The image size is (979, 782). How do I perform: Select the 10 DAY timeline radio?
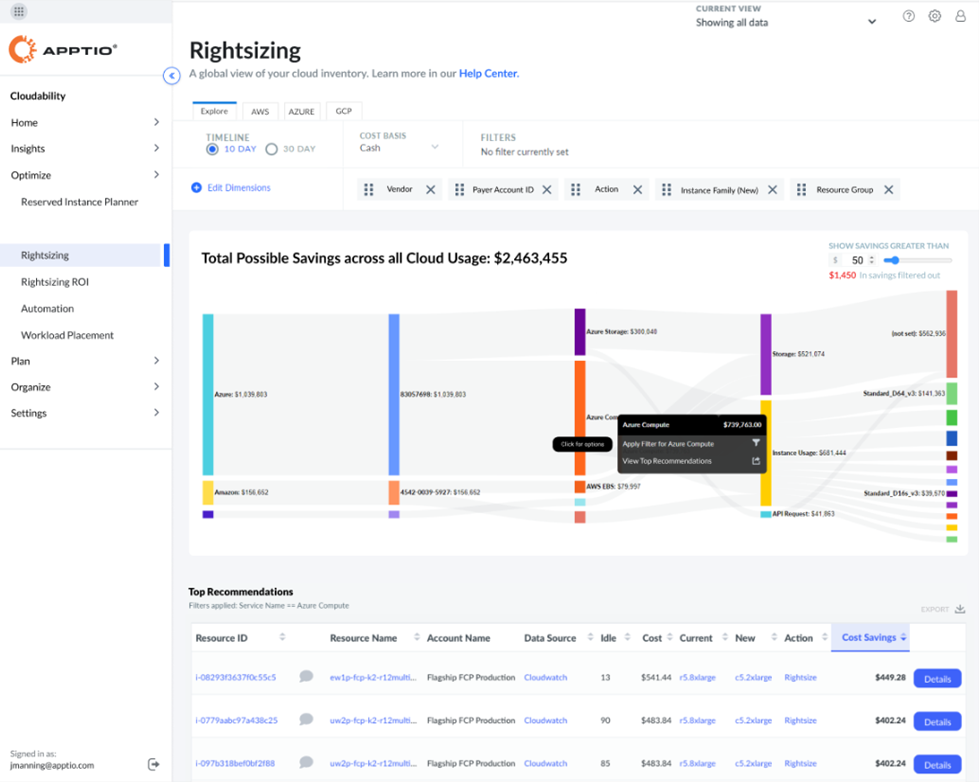[x=212, y=149]
